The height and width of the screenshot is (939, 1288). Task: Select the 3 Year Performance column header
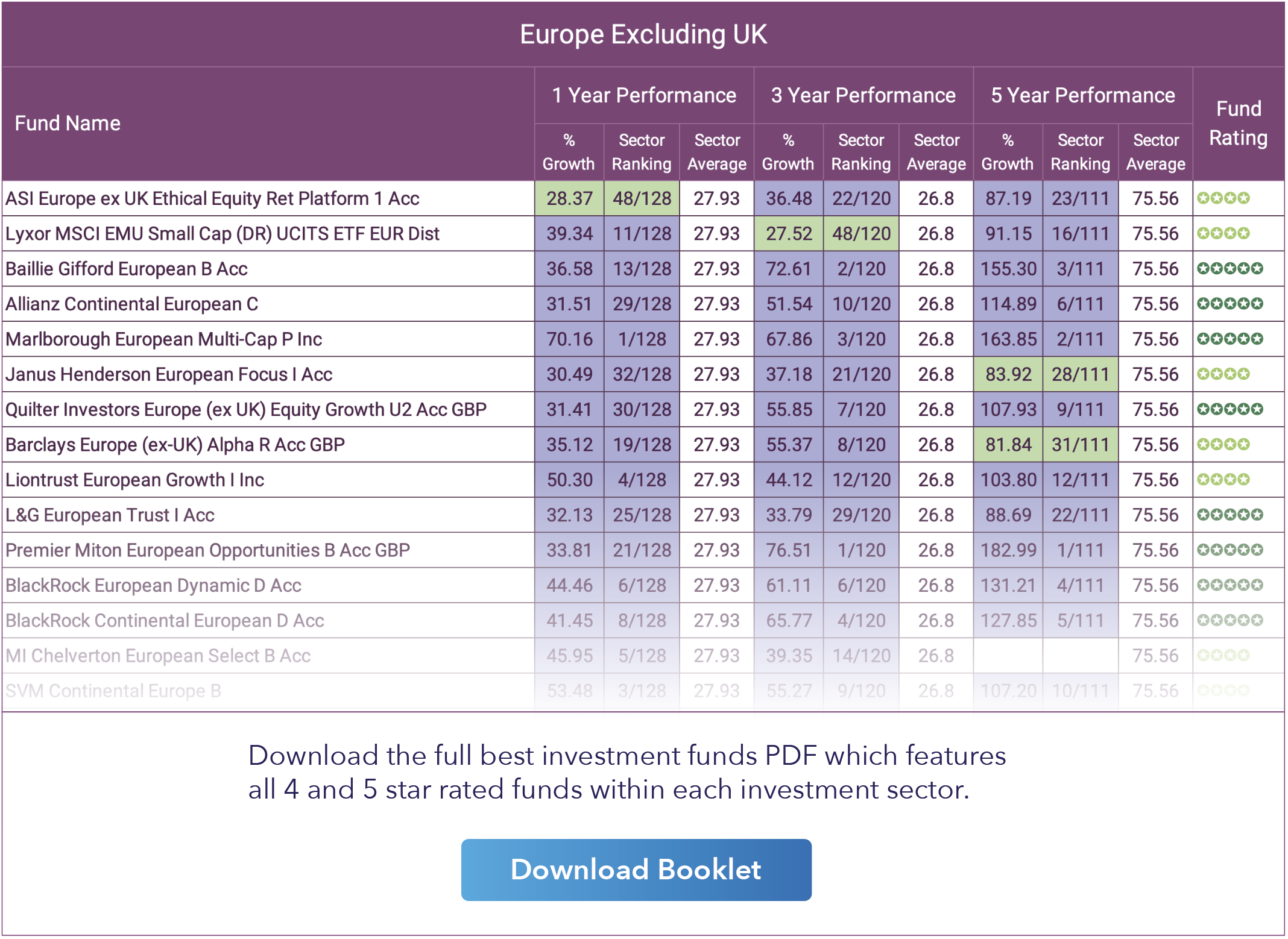863,95
